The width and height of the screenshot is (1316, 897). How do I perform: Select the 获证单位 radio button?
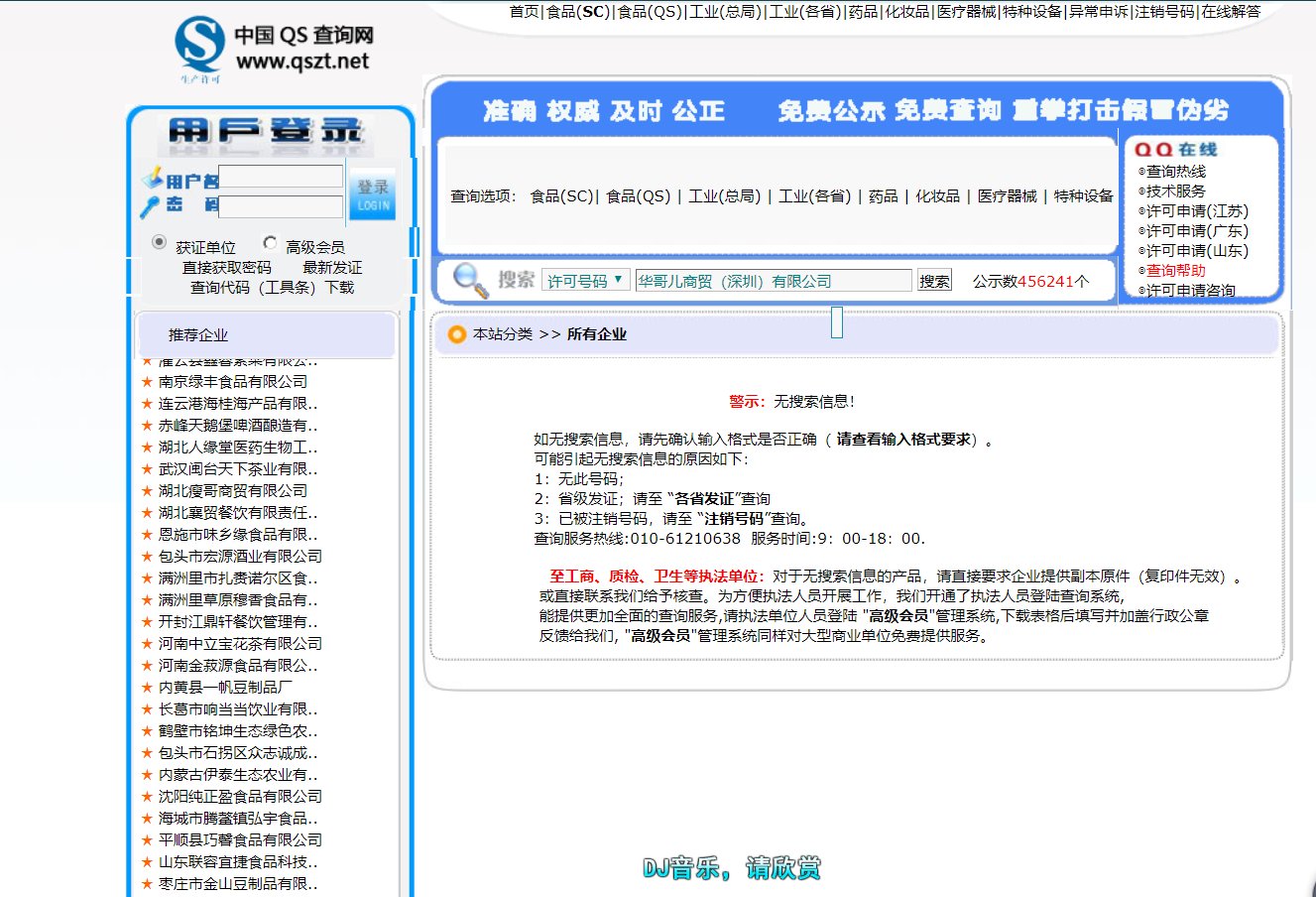pos(160,243)
